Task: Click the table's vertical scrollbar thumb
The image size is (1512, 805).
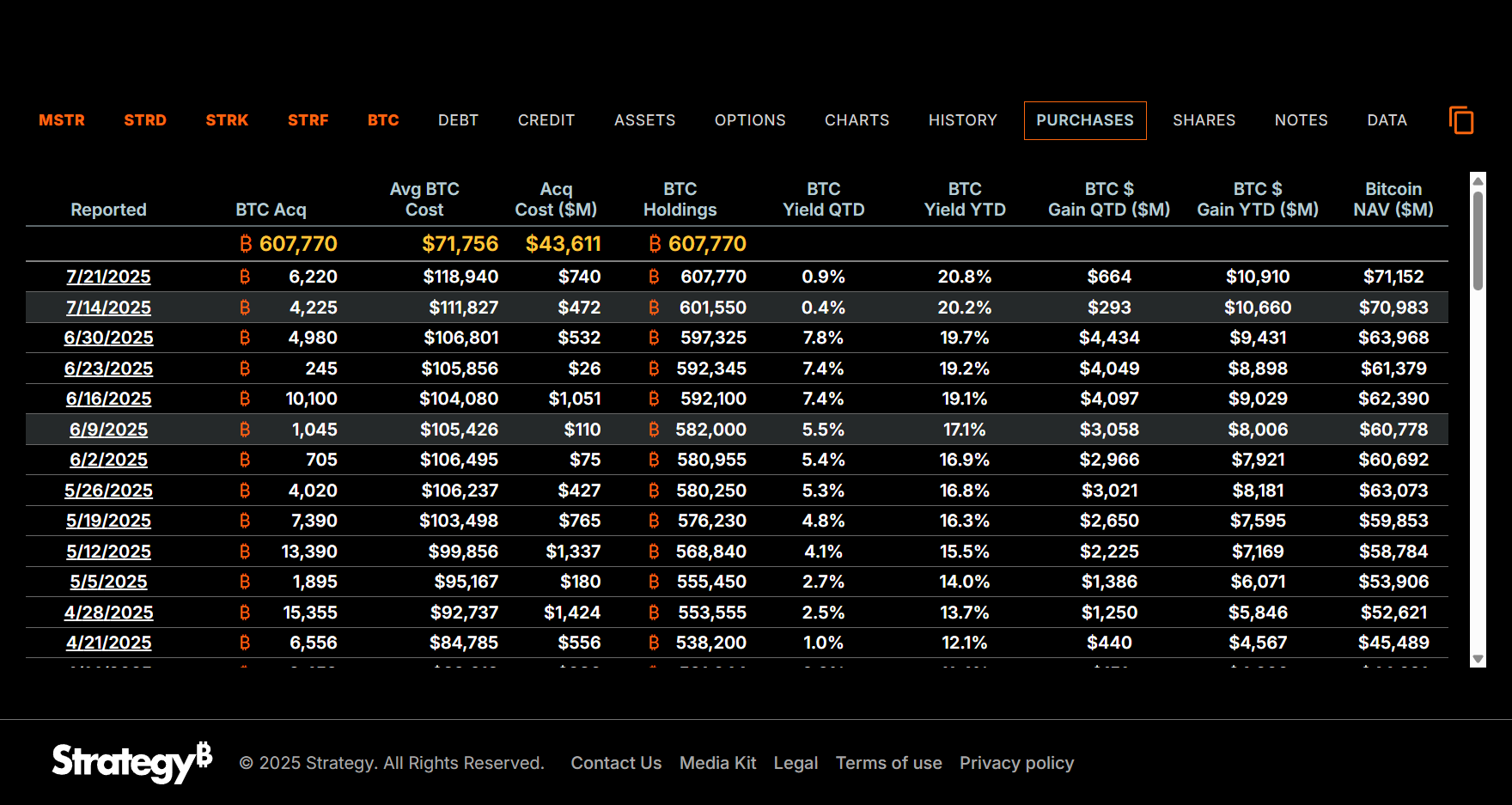Action: [1478, 241]
